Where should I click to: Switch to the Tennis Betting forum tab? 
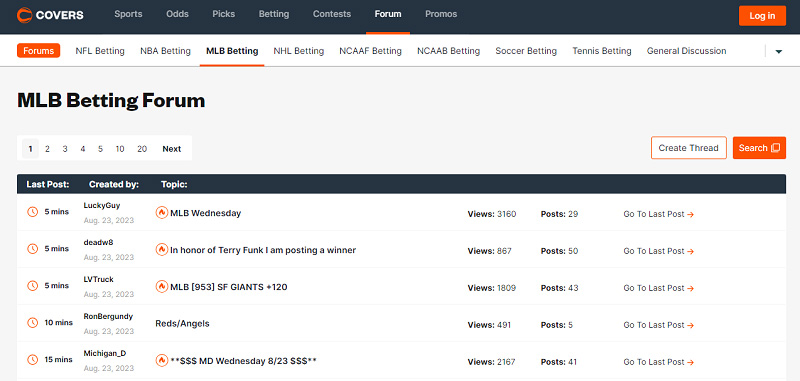[602, 51]
